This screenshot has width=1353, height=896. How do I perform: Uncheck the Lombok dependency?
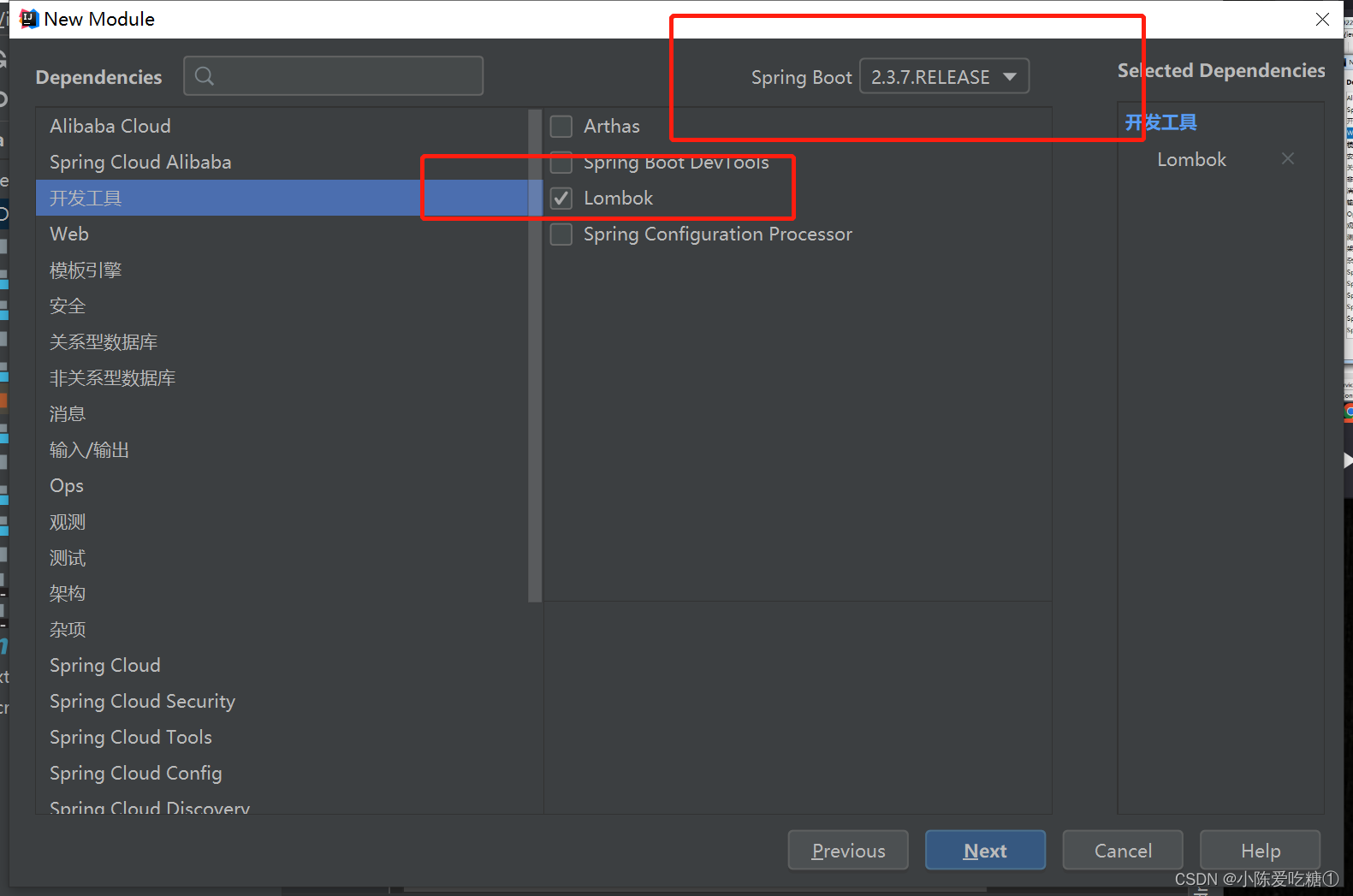(561, 199)
